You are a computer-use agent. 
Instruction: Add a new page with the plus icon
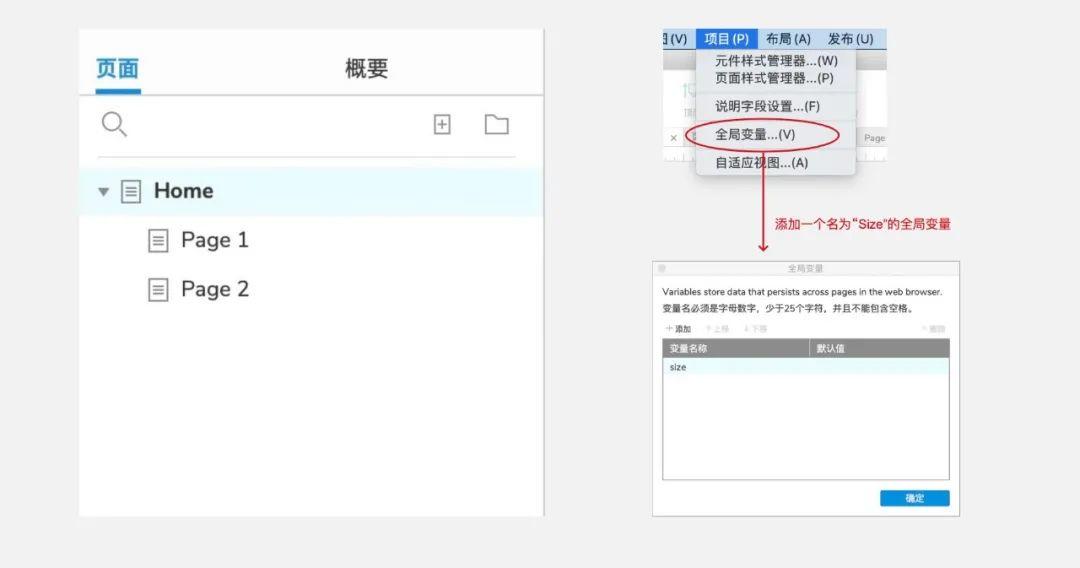pyautogui.click(x=442, y=125)
